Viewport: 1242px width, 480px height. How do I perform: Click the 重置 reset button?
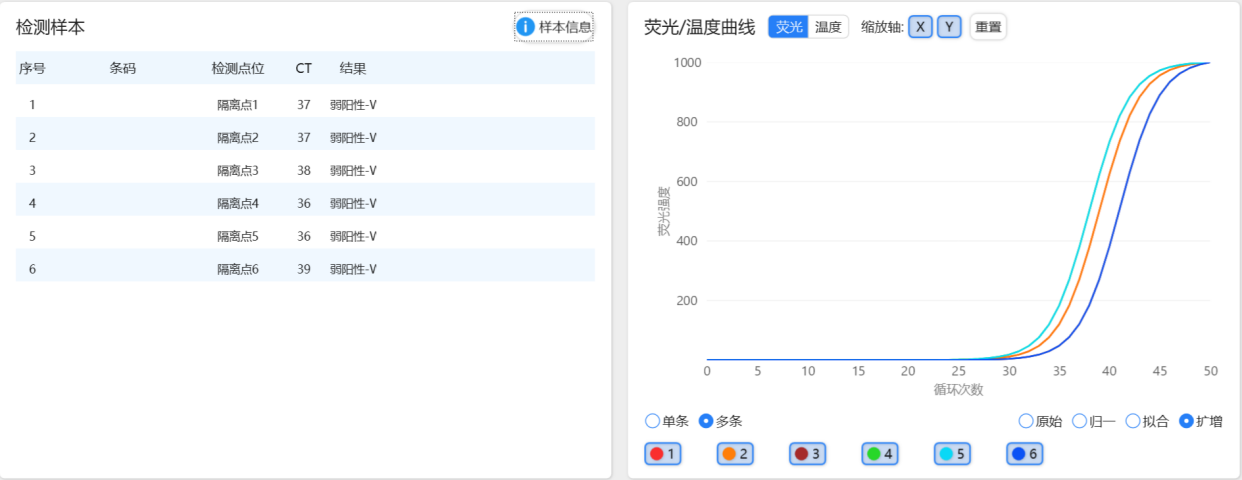click(x=988, y=27)
